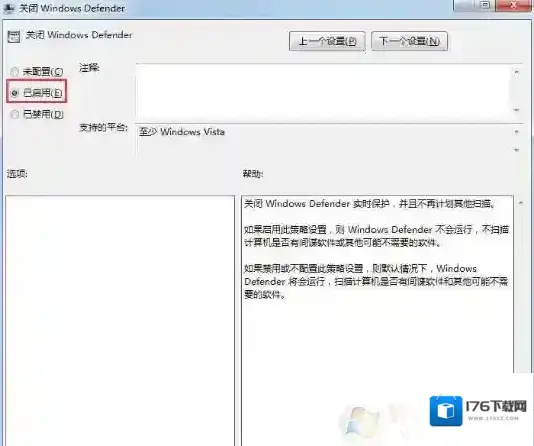This screenshot has width=534, height=446.
Task: Click the 帮助 label
Action: (x=253, y=174)
